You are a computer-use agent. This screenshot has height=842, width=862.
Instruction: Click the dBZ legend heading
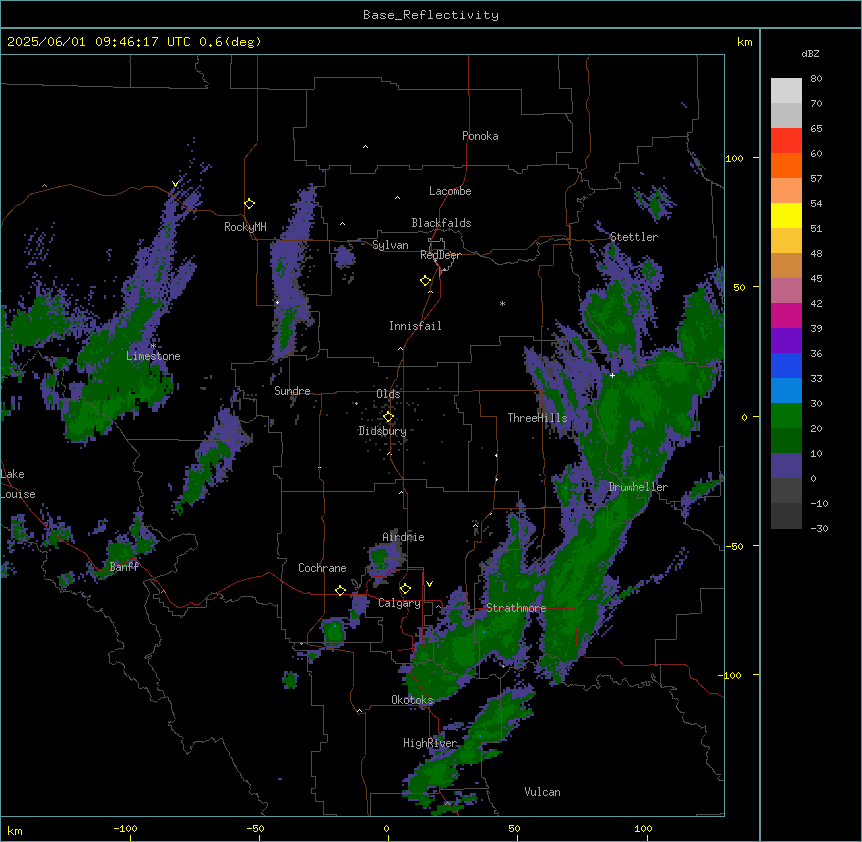coord(810,53)
